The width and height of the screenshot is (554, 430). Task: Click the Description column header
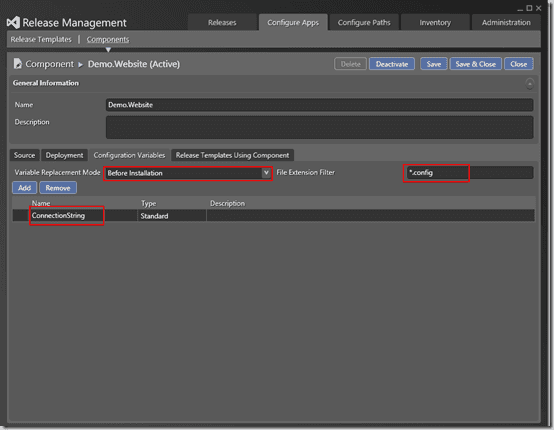click(x=227, y=204)
